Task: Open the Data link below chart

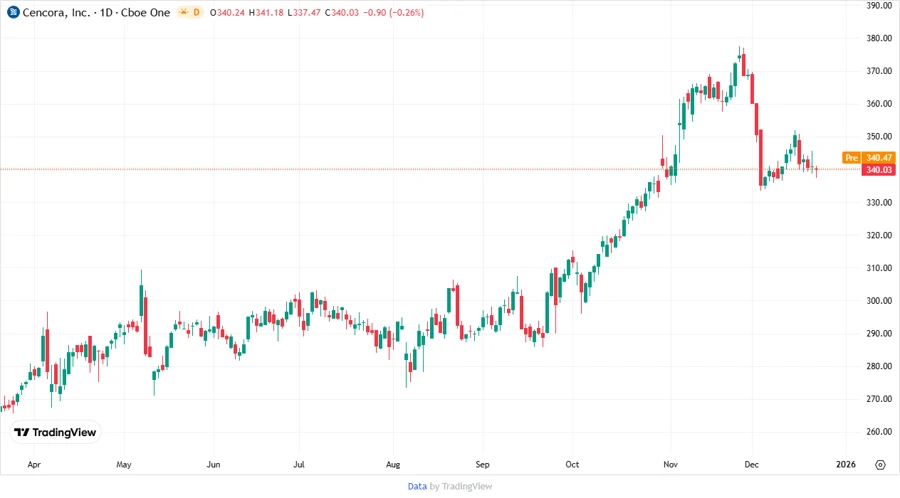Action: (417, 487)
